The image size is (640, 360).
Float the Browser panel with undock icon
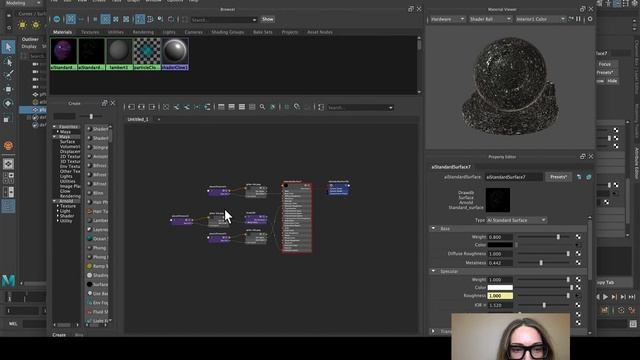411,9
